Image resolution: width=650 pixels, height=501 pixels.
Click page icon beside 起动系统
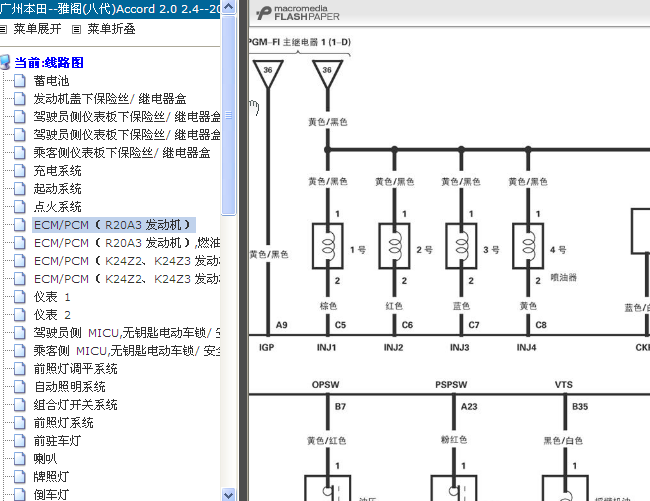[19, 189]
